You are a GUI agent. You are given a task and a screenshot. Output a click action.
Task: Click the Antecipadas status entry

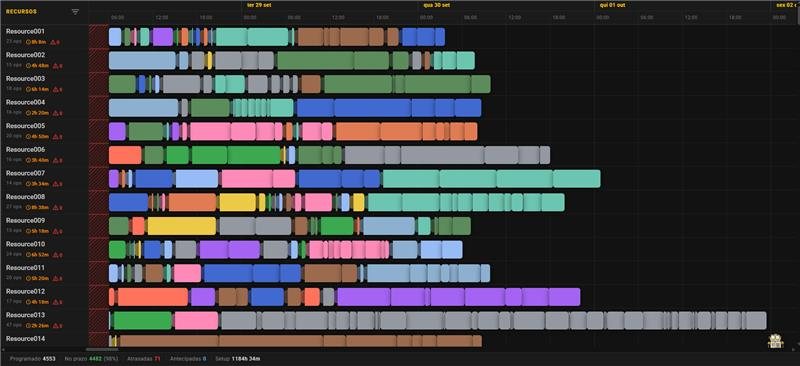coord(188,359)
